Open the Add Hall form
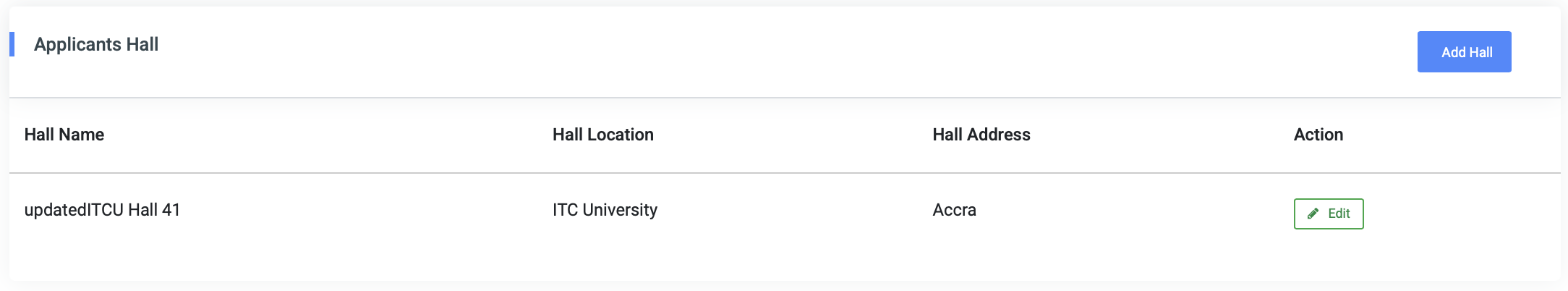1568x291 pixels. click(x=1464, y=51)
